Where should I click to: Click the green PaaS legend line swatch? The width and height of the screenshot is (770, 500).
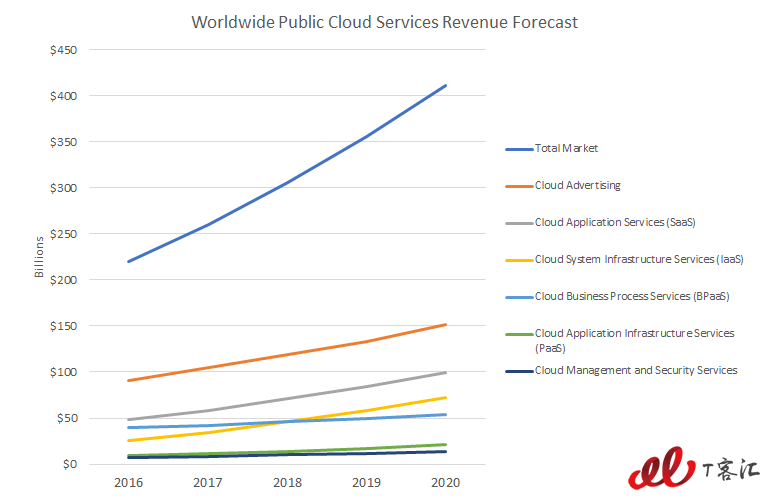point(520,334)
